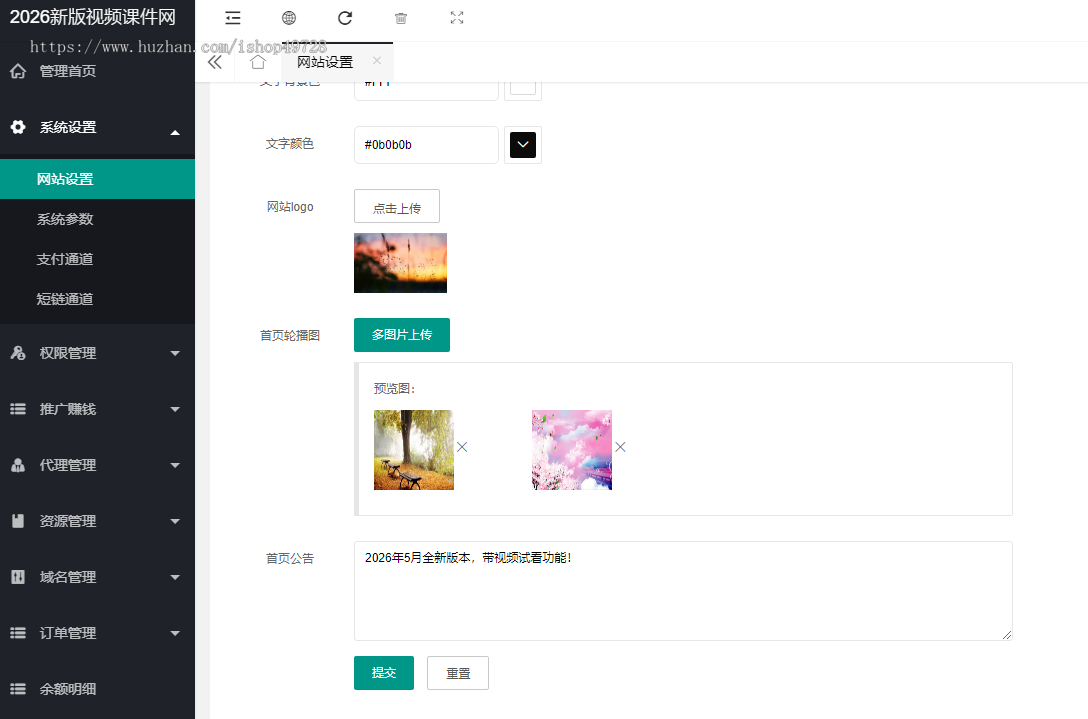Image resolution: width=1088 pixels, height=719 pixels.
Task: Expand the 域名管理 menu arrow
Action: tap(175, 577)
